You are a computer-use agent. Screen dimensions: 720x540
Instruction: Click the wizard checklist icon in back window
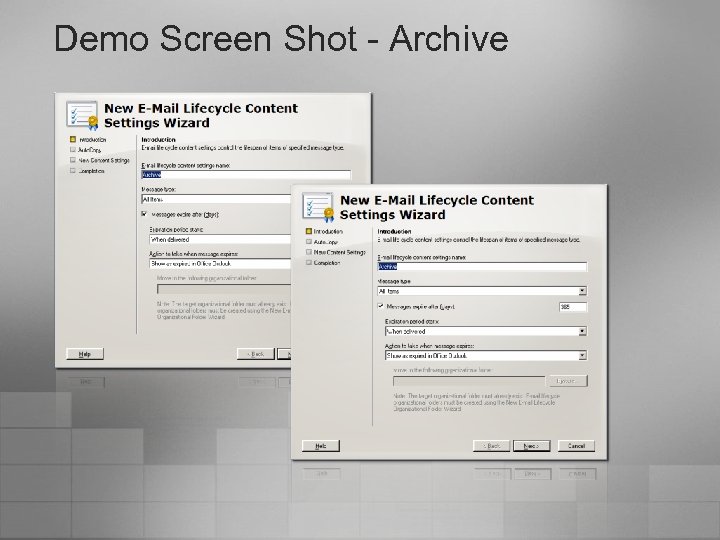coord(82,115)
